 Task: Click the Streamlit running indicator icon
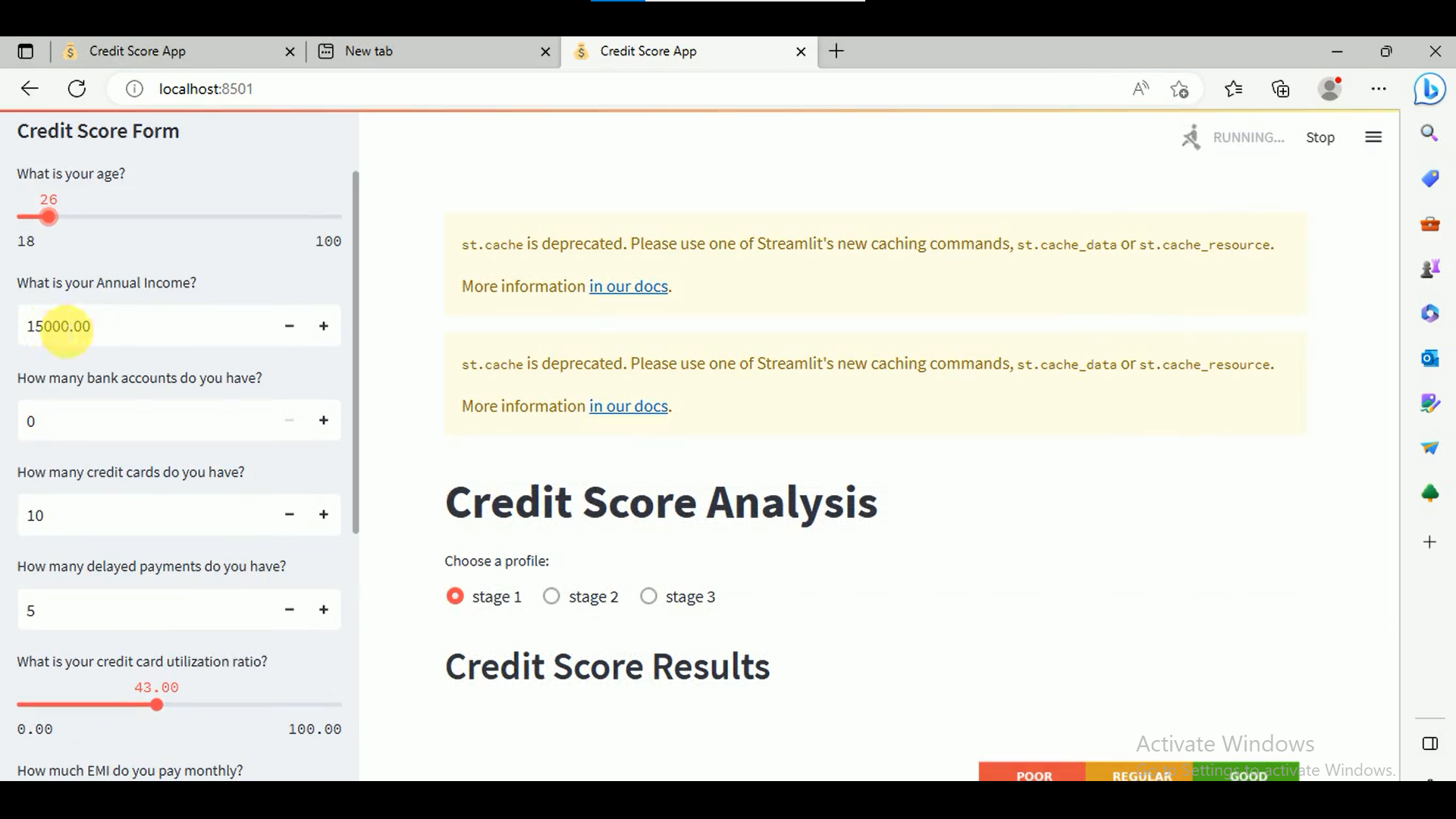click(1192, 137)
